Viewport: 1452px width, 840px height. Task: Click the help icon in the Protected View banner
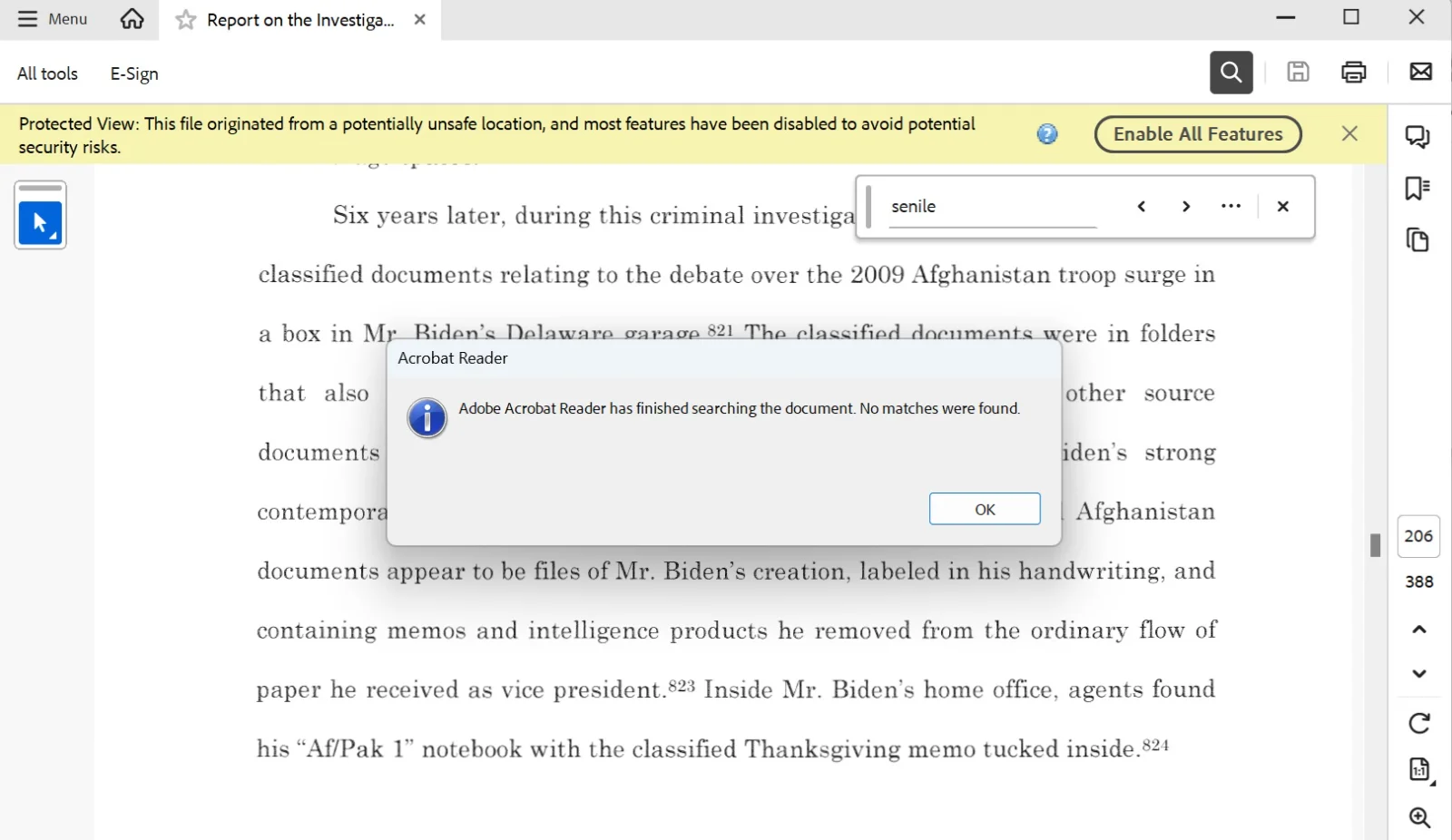(x=1048, y=133)
